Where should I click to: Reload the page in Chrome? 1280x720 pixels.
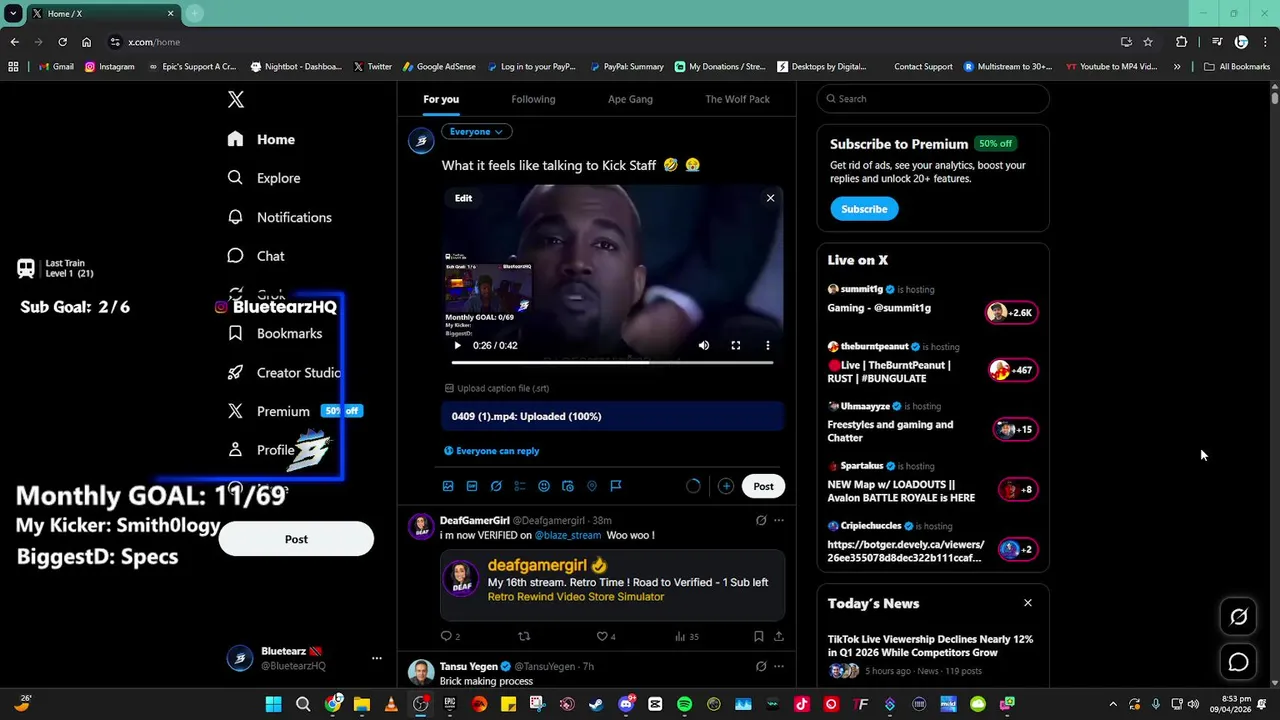point(62,42)
